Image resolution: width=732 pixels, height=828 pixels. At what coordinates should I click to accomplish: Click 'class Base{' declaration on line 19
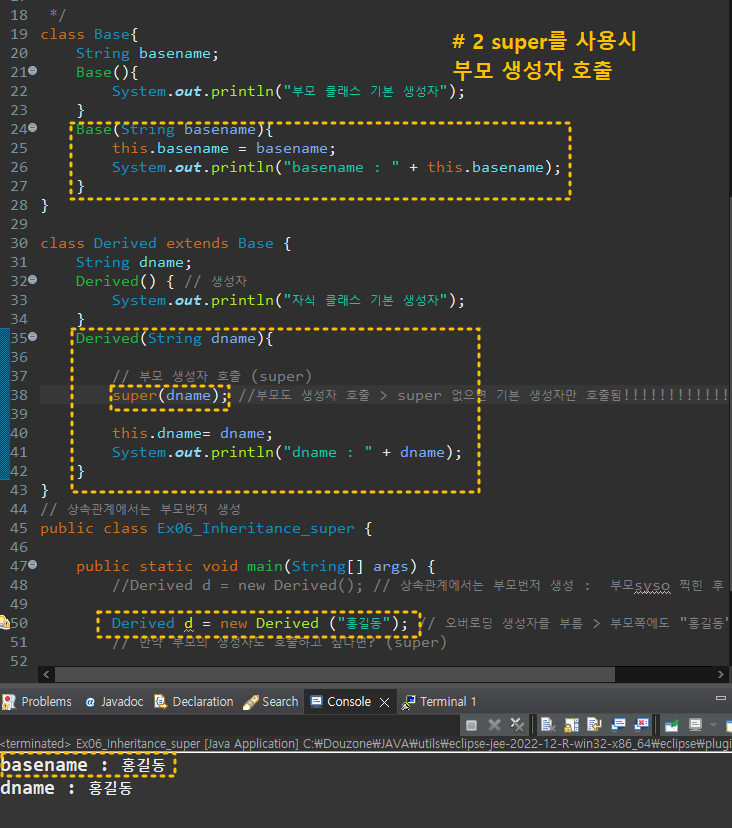(89, 34)
